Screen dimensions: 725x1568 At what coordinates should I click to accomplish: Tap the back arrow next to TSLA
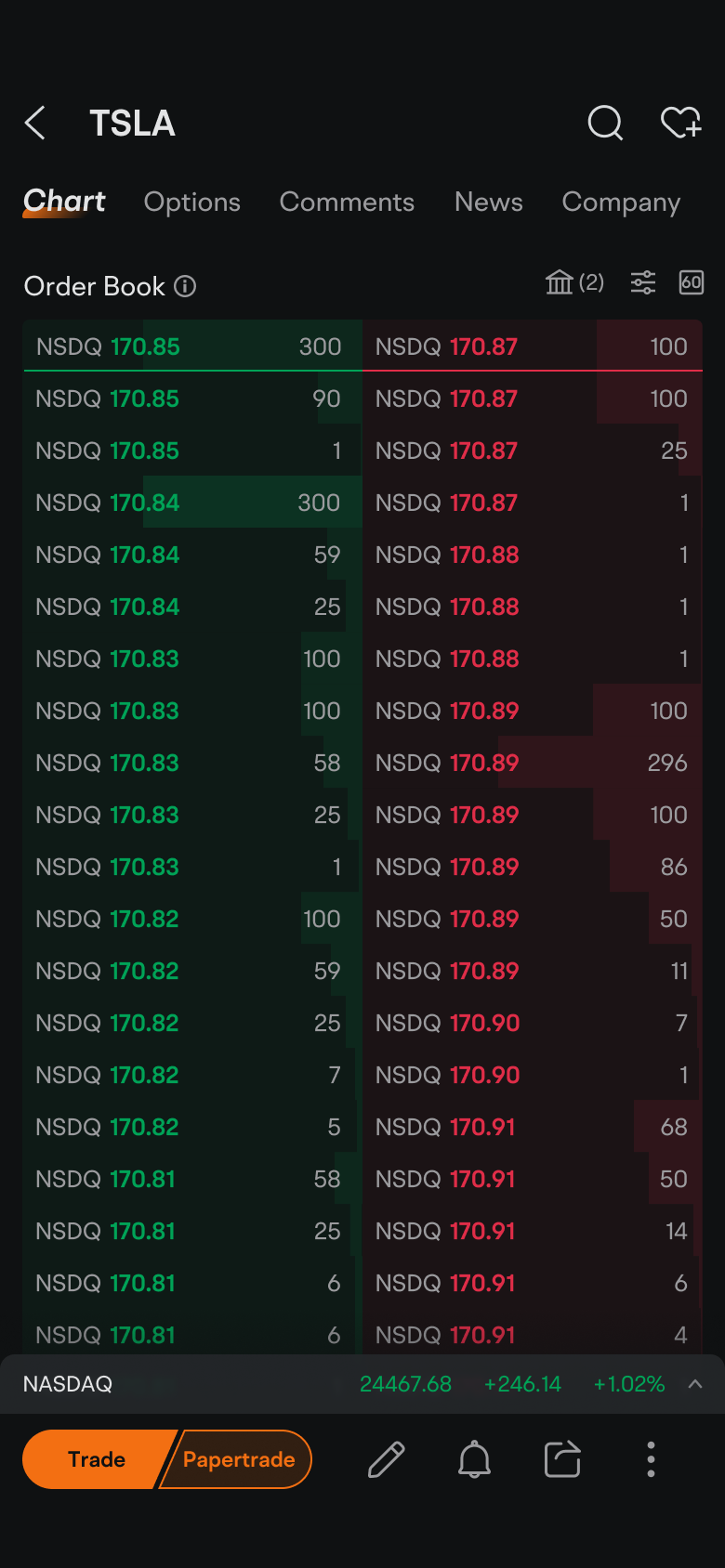point(35,123)
